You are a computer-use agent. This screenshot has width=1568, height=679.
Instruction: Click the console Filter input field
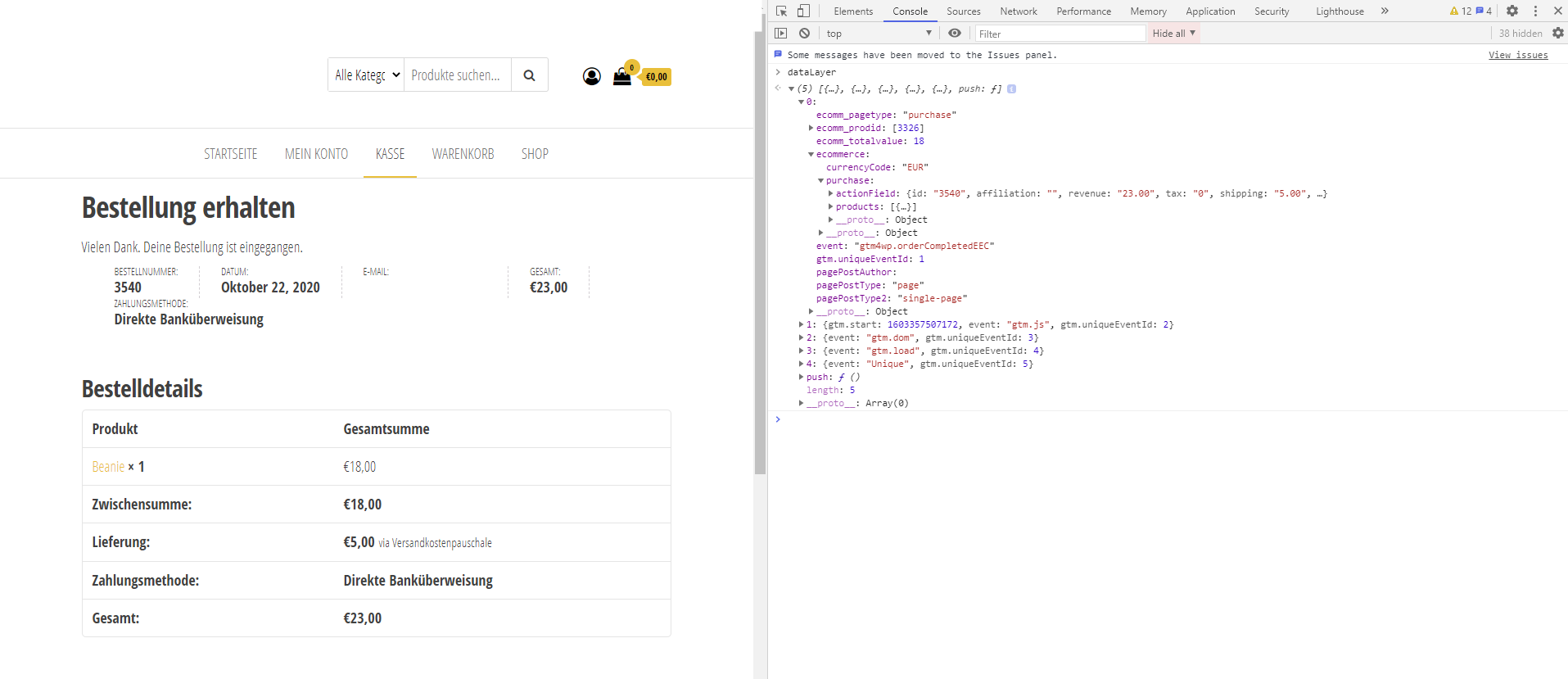tap(1060, 34)
